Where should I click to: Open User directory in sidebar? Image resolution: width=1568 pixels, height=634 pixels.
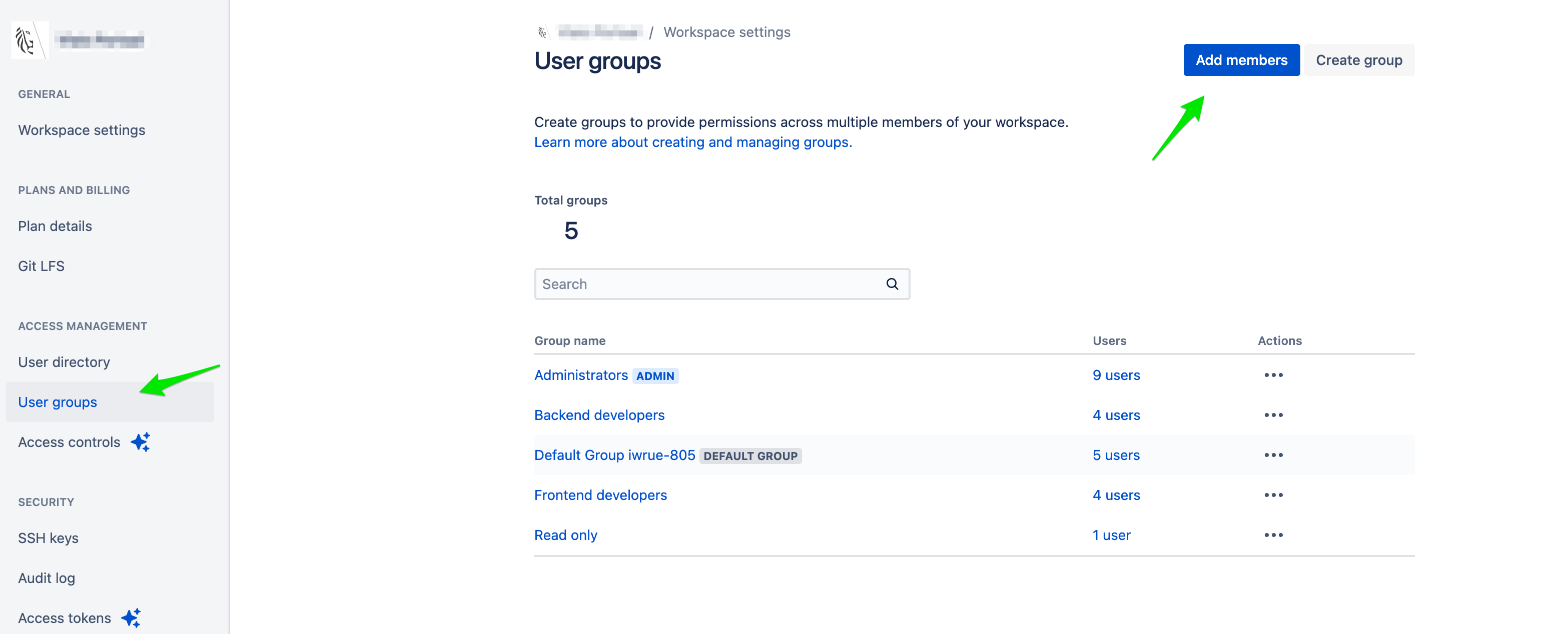click(x=64, y=362)
